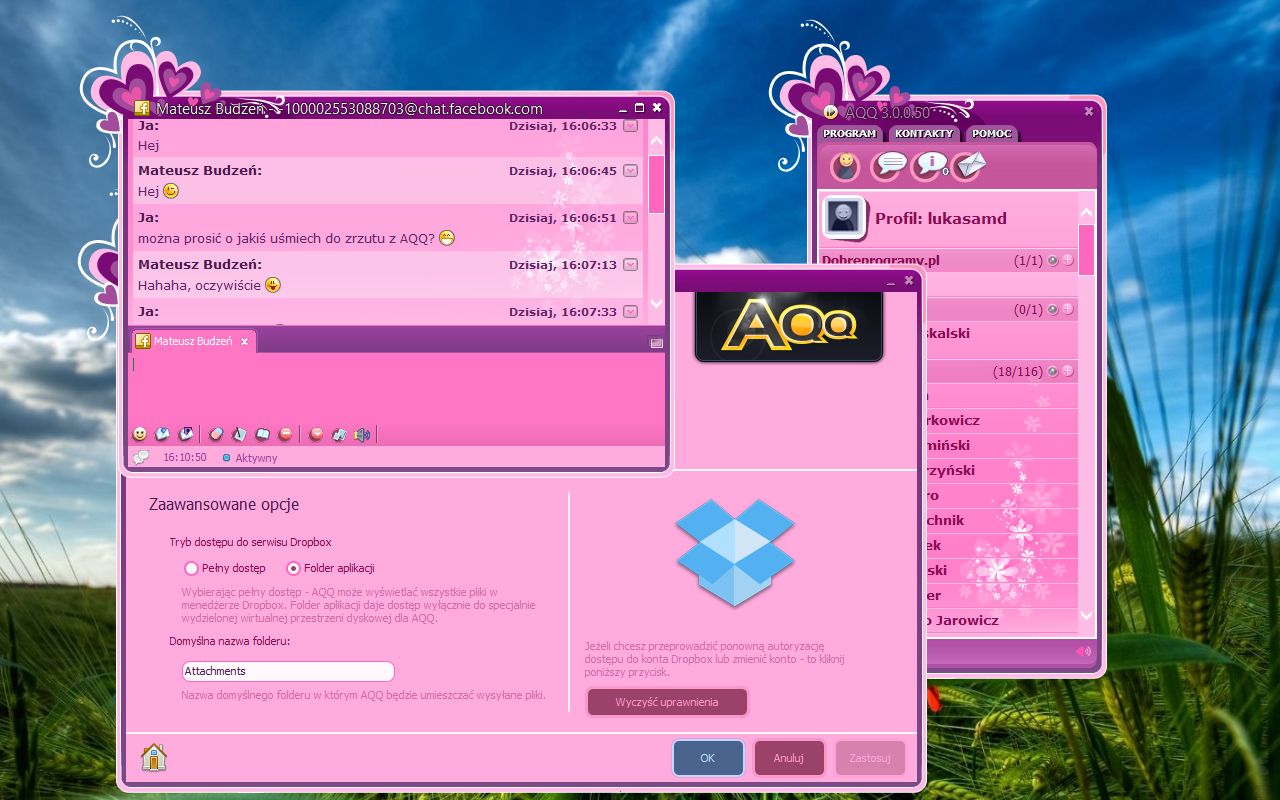Click the AQQ title icon in main window
Viewport: 1280px width, 800px height.
[831, 111]
